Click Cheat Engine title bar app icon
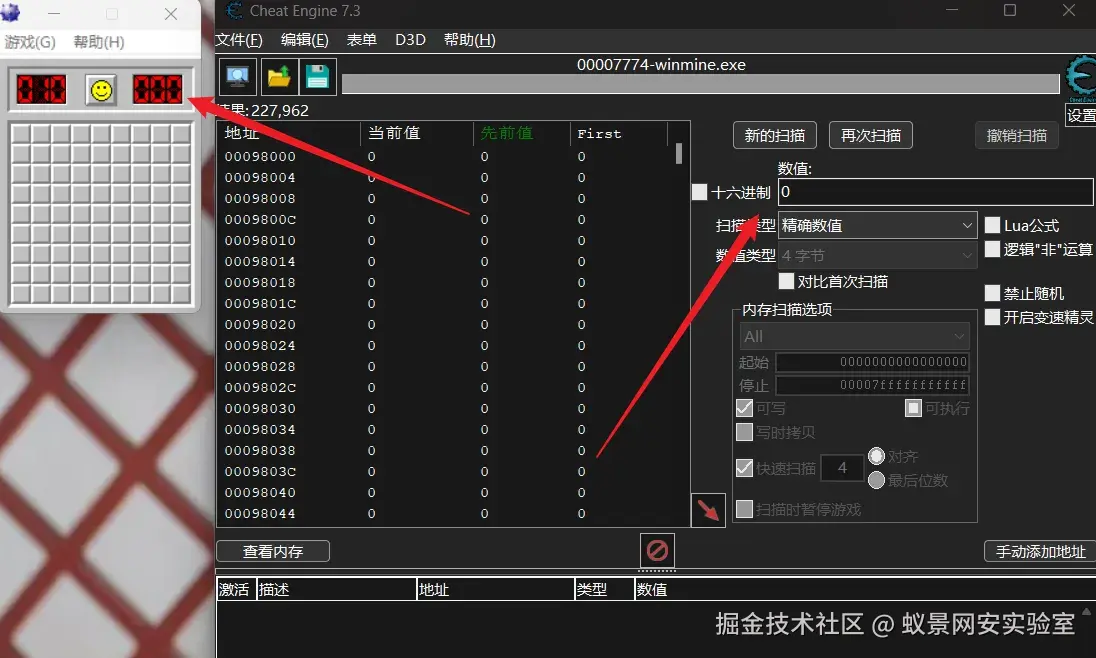The height and width of the screenshot is (658, 1096). coord(234,10)
